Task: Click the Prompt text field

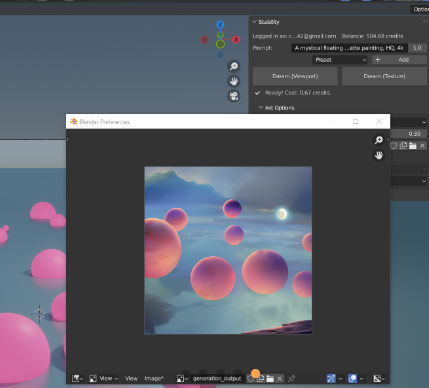Action: point(349,48)
